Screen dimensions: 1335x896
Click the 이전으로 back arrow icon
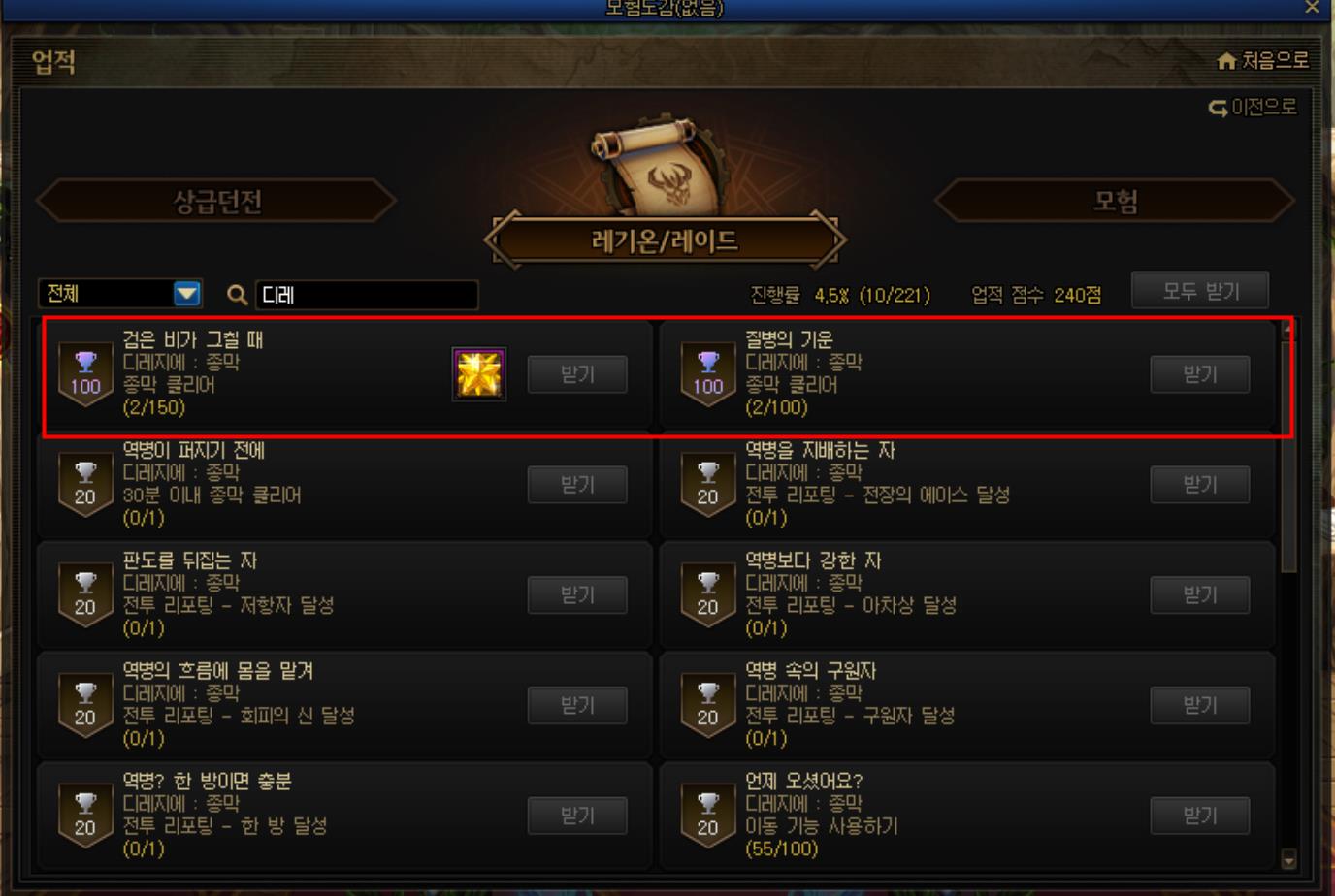tap(1218, 108)
